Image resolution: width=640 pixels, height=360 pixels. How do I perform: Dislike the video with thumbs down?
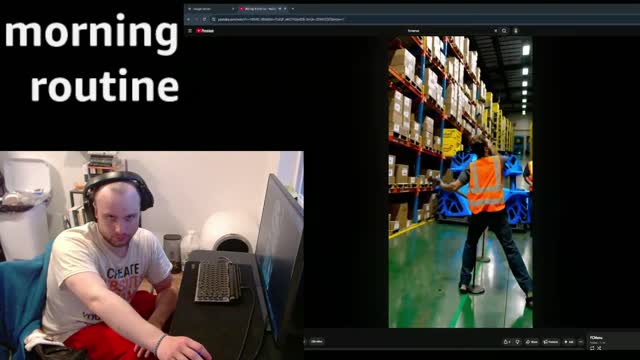pos(517,342)
